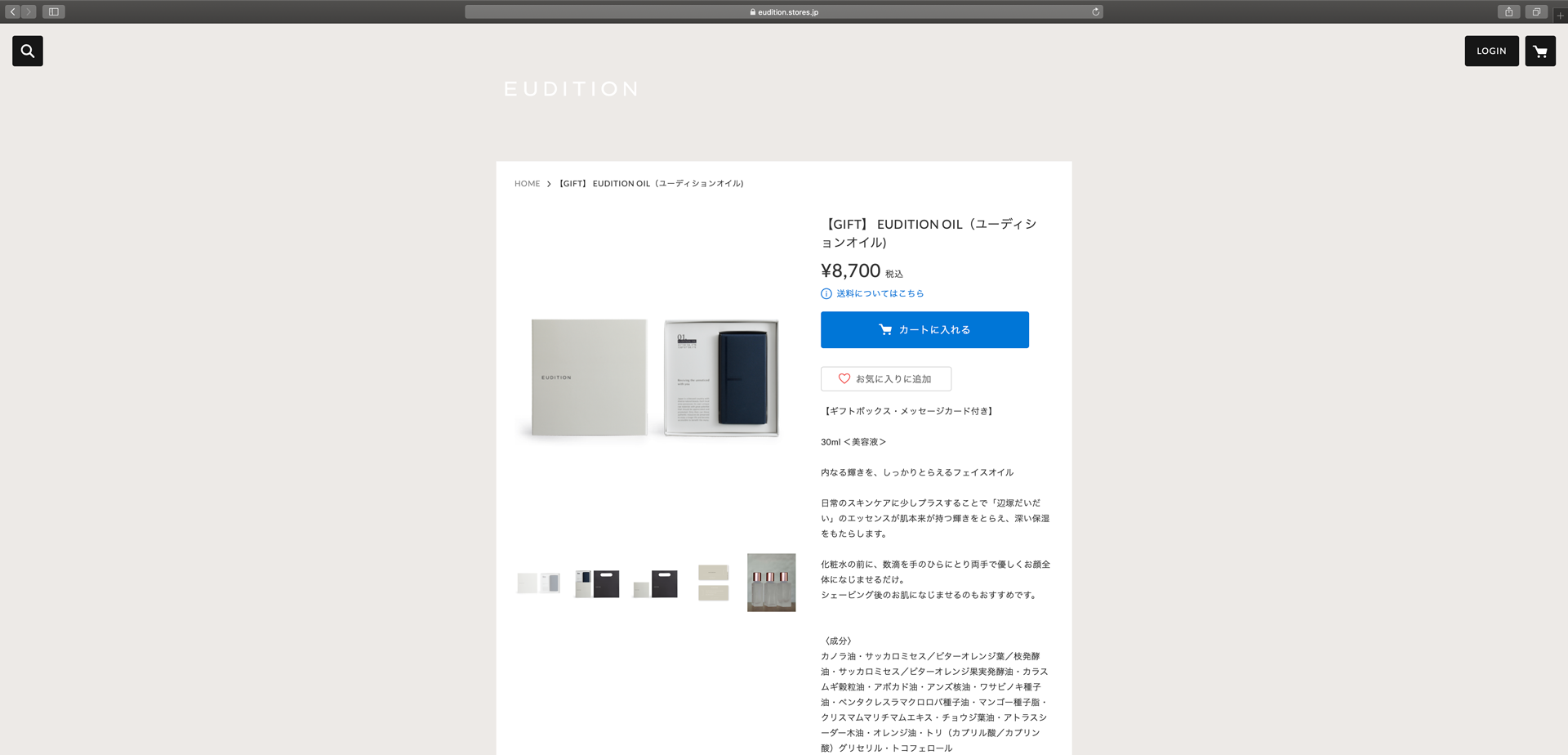Open the search magnifier icon
This screenshot has height=755, width=1568.
point(28,51)
